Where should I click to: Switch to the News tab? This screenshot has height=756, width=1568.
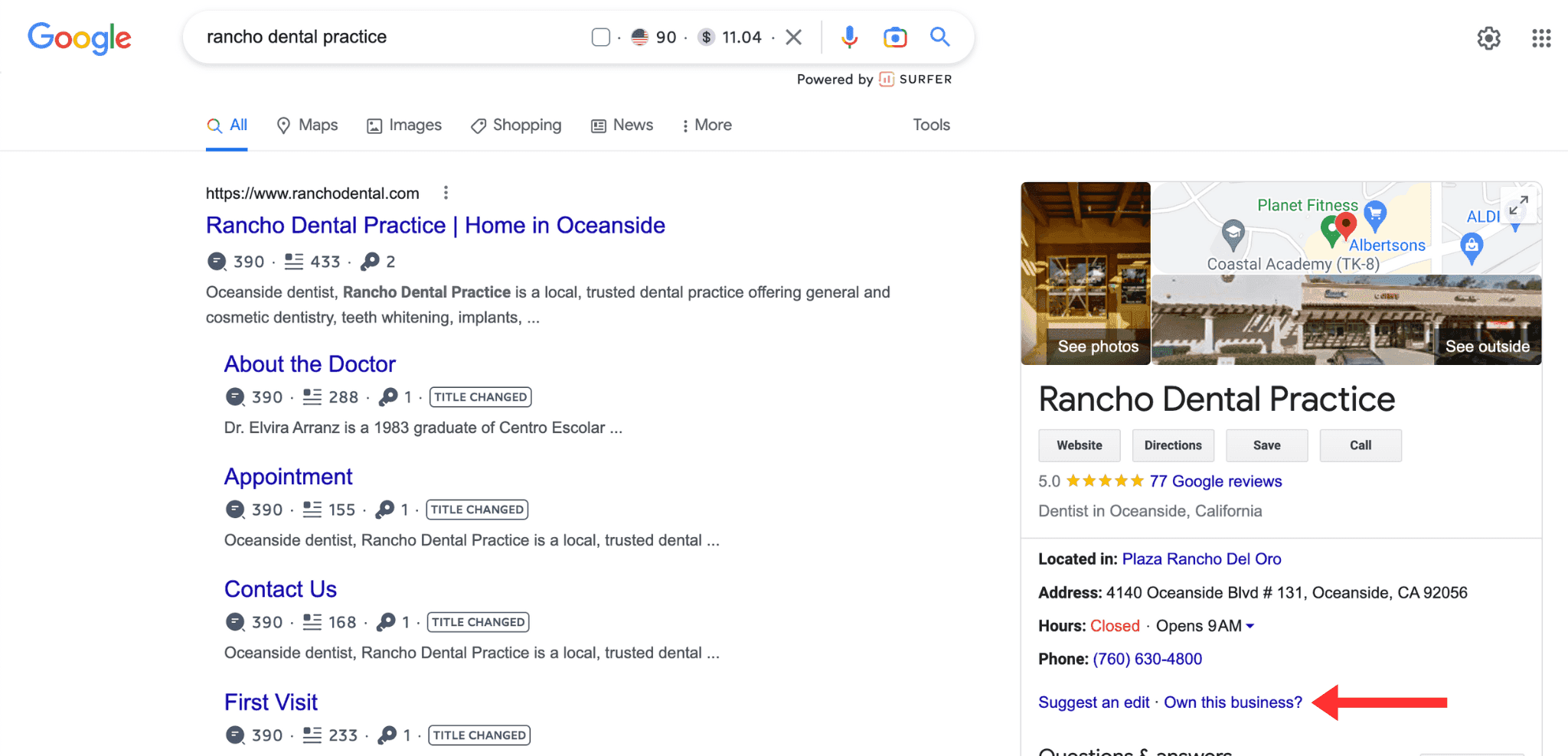tap(622, 125)
